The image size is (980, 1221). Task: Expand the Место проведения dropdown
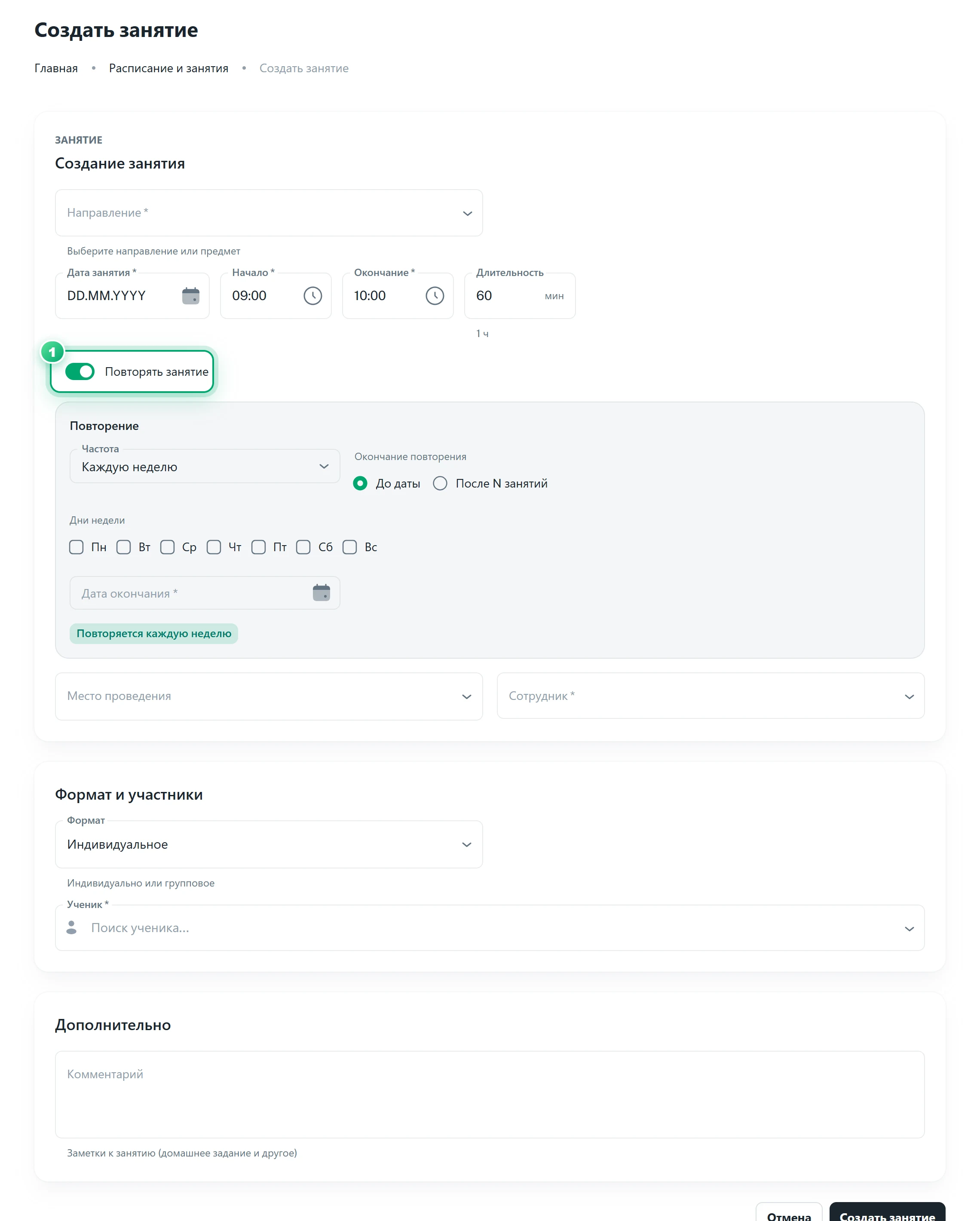coord(269,696)
